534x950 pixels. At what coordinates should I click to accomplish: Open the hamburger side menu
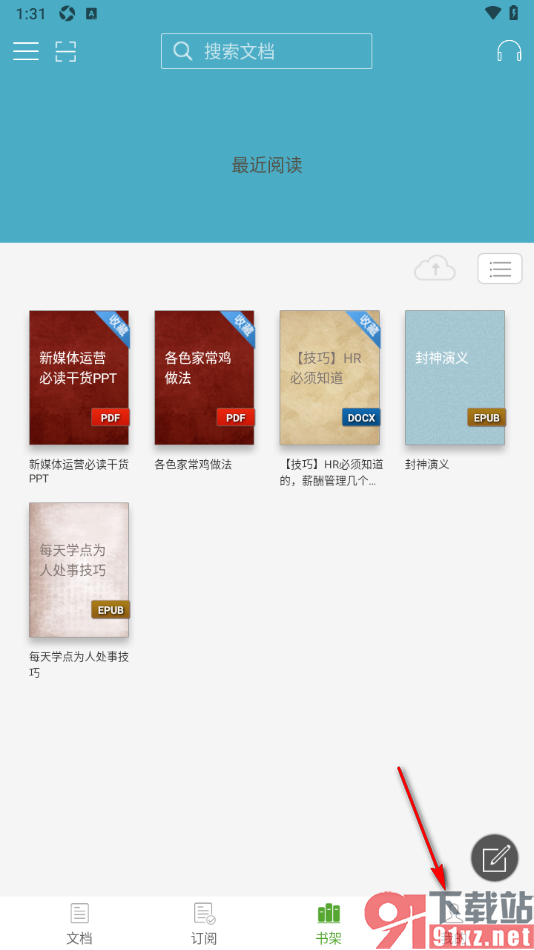[26, 51]
